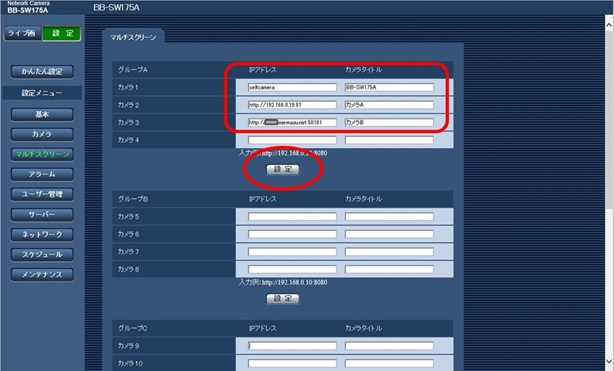Open the カメラ settings menu

[42, 134]
